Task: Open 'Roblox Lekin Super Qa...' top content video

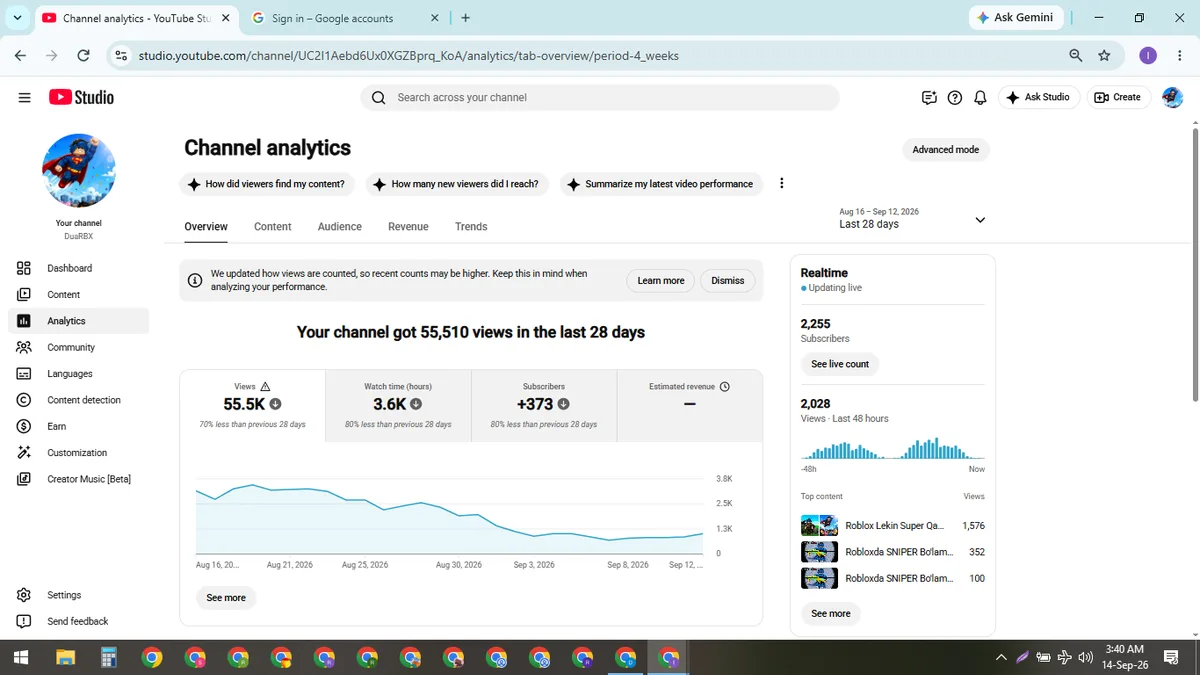Action: [893, 525]
